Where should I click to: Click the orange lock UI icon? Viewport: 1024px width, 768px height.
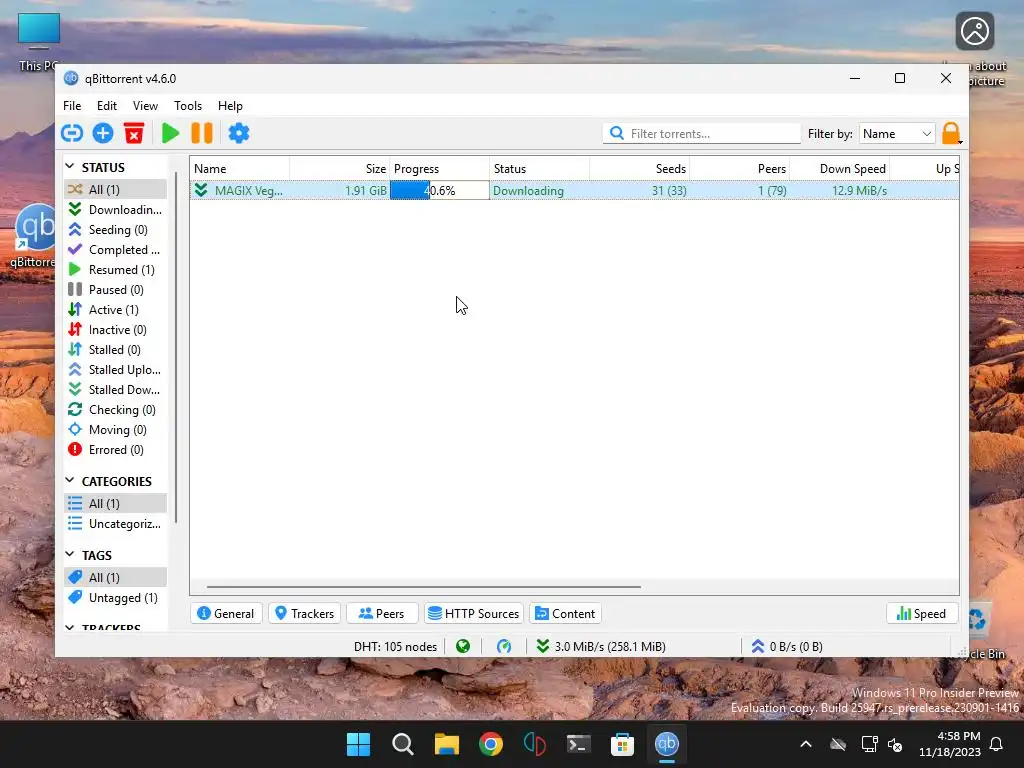tap(951, 133)
